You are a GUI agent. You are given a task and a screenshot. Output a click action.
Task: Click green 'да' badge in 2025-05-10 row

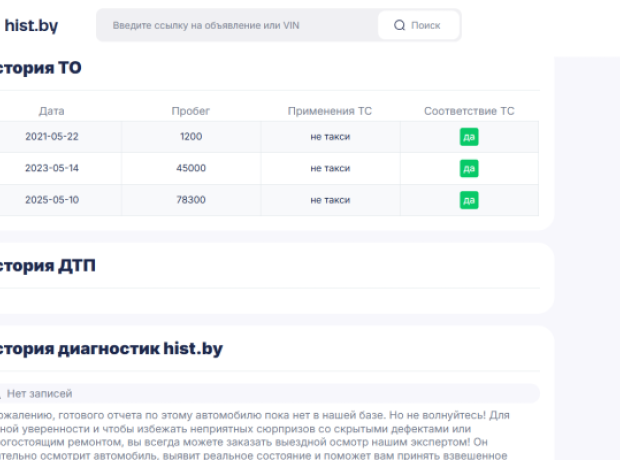(469, 200)
